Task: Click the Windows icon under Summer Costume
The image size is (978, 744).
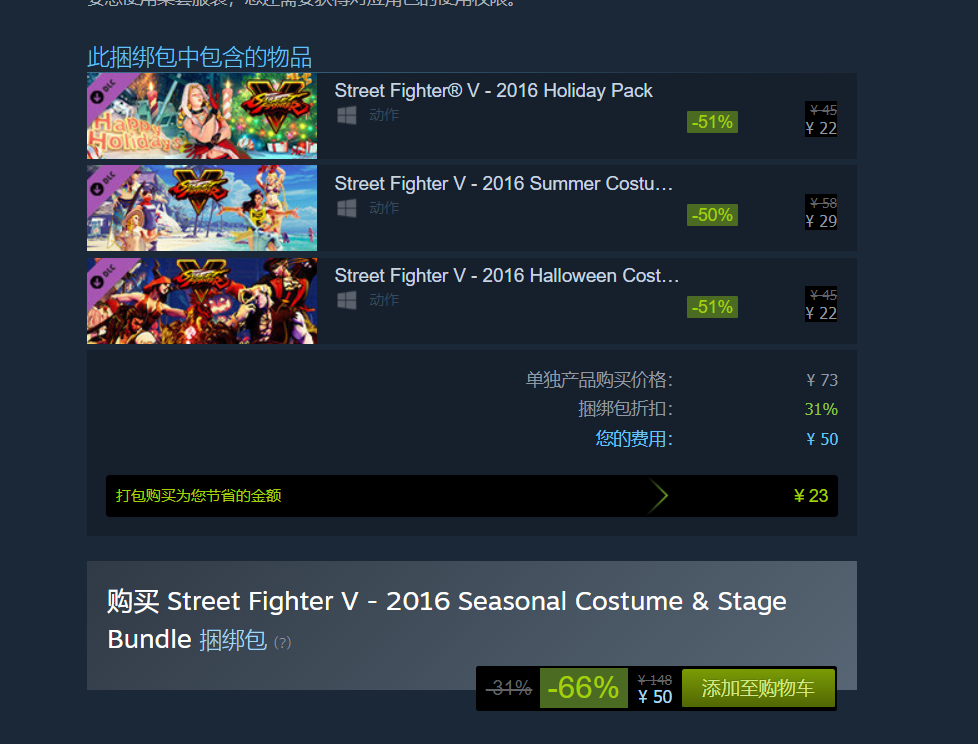Action: [x=347, y=208]
